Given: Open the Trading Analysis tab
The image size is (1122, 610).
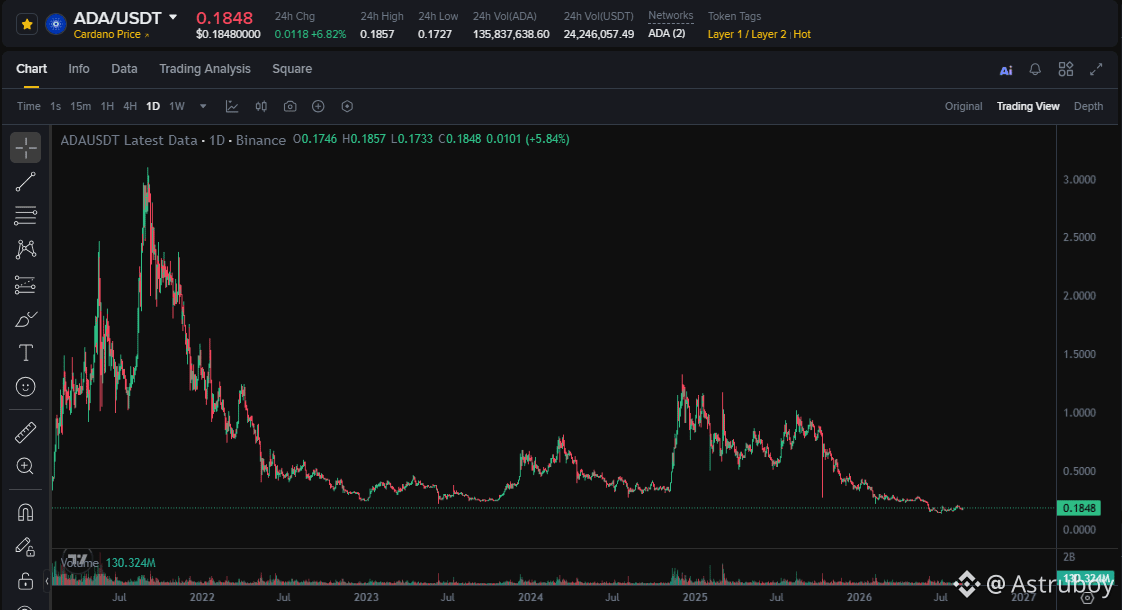Looking at the screenshot, I should pyautogui.click(x=205, y=69).
